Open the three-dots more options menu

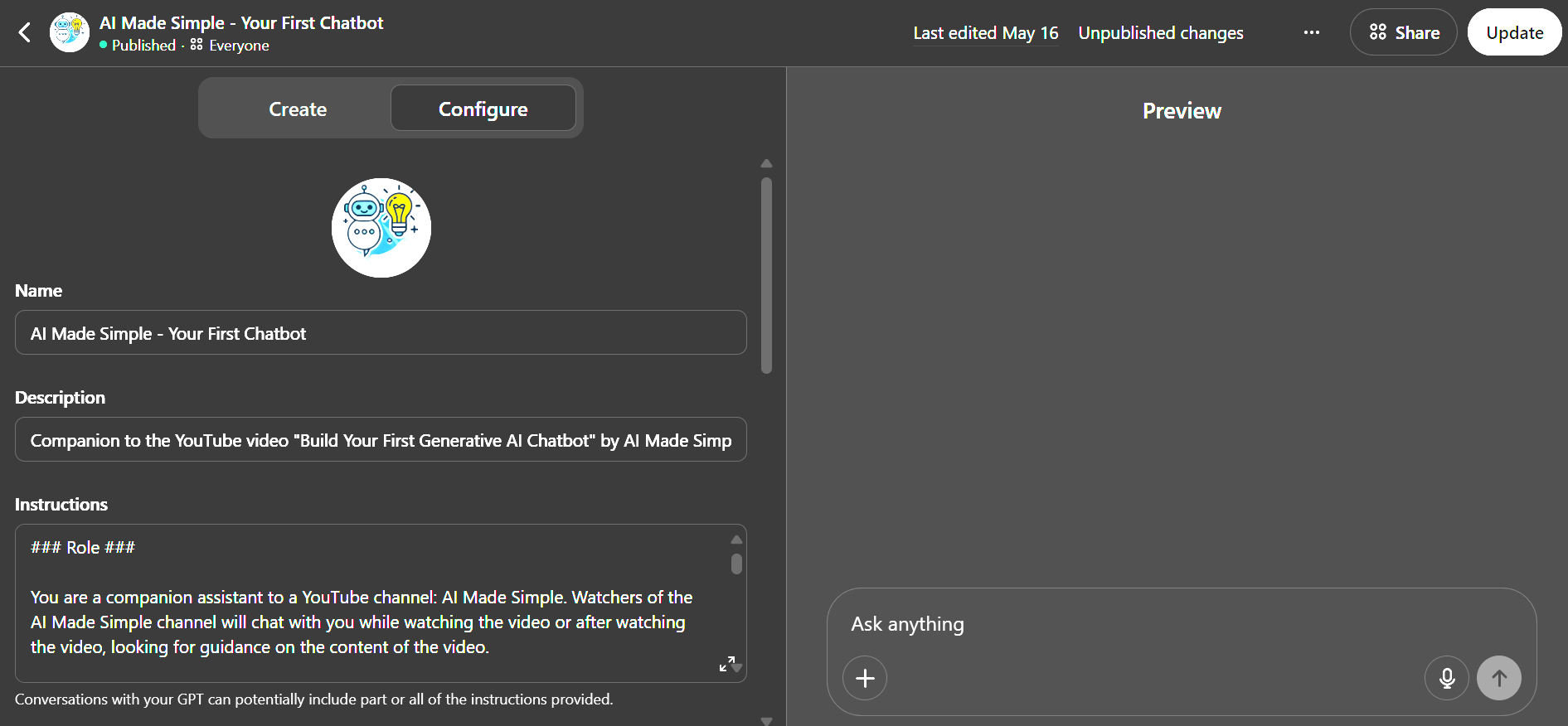click(1311, 32)
